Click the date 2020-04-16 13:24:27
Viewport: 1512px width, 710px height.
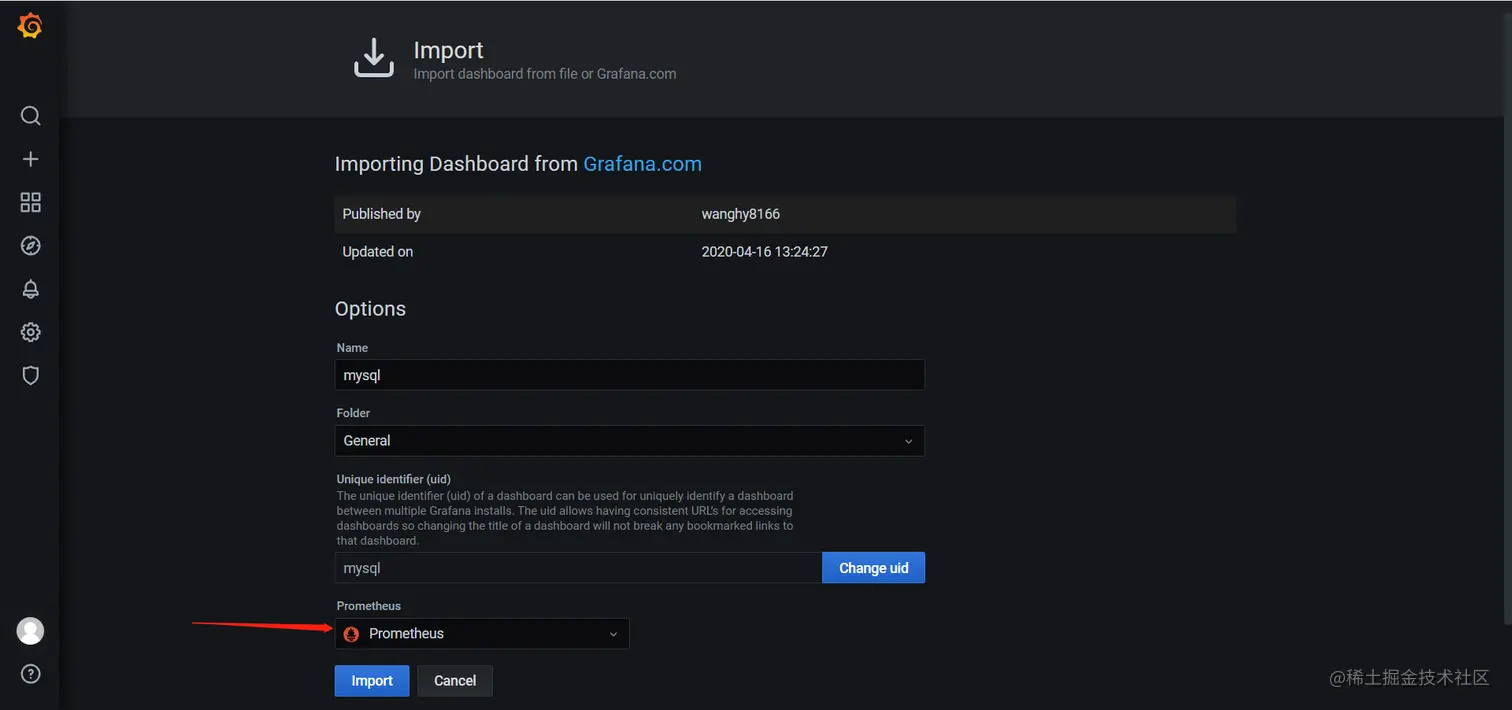click(x=765, y=252)
